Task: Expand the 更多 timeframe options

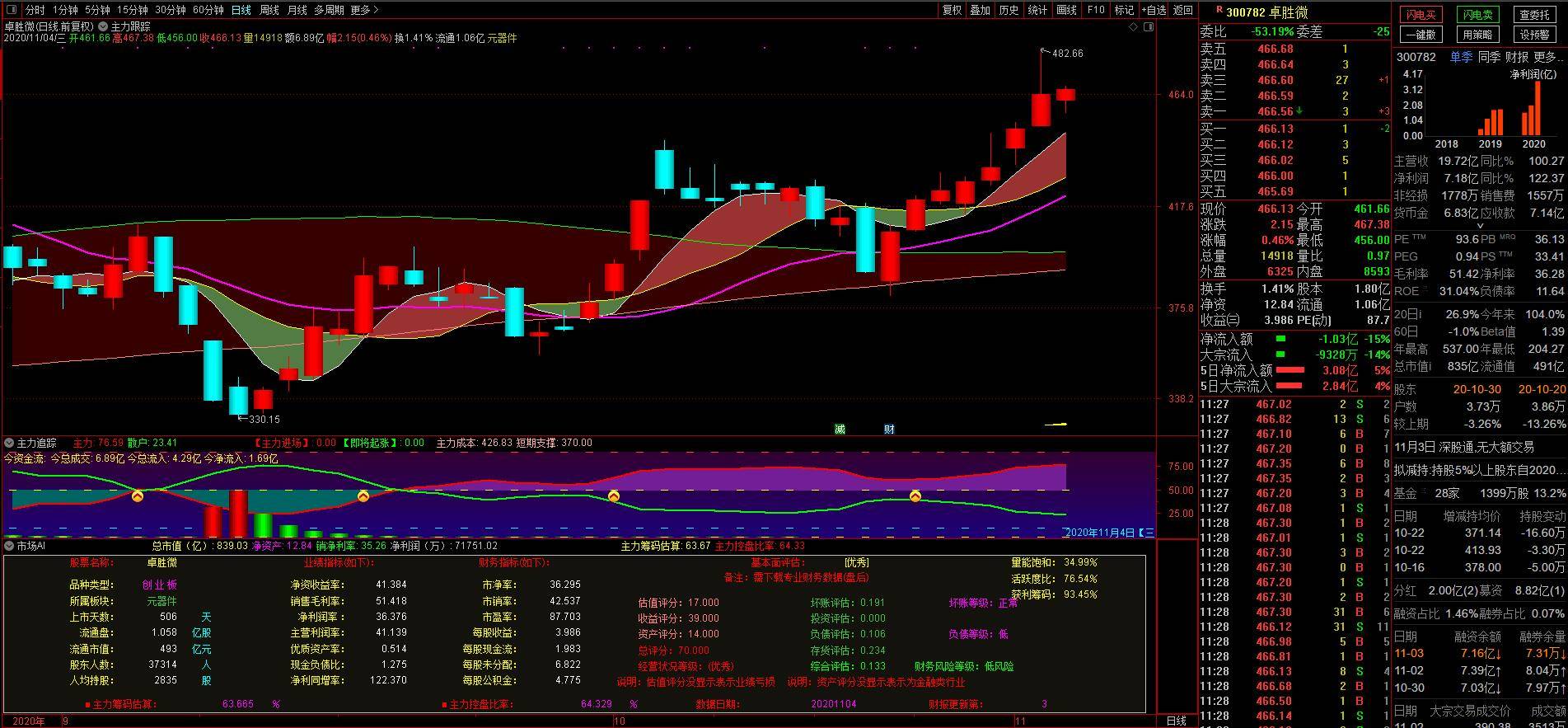Action: 364,10
